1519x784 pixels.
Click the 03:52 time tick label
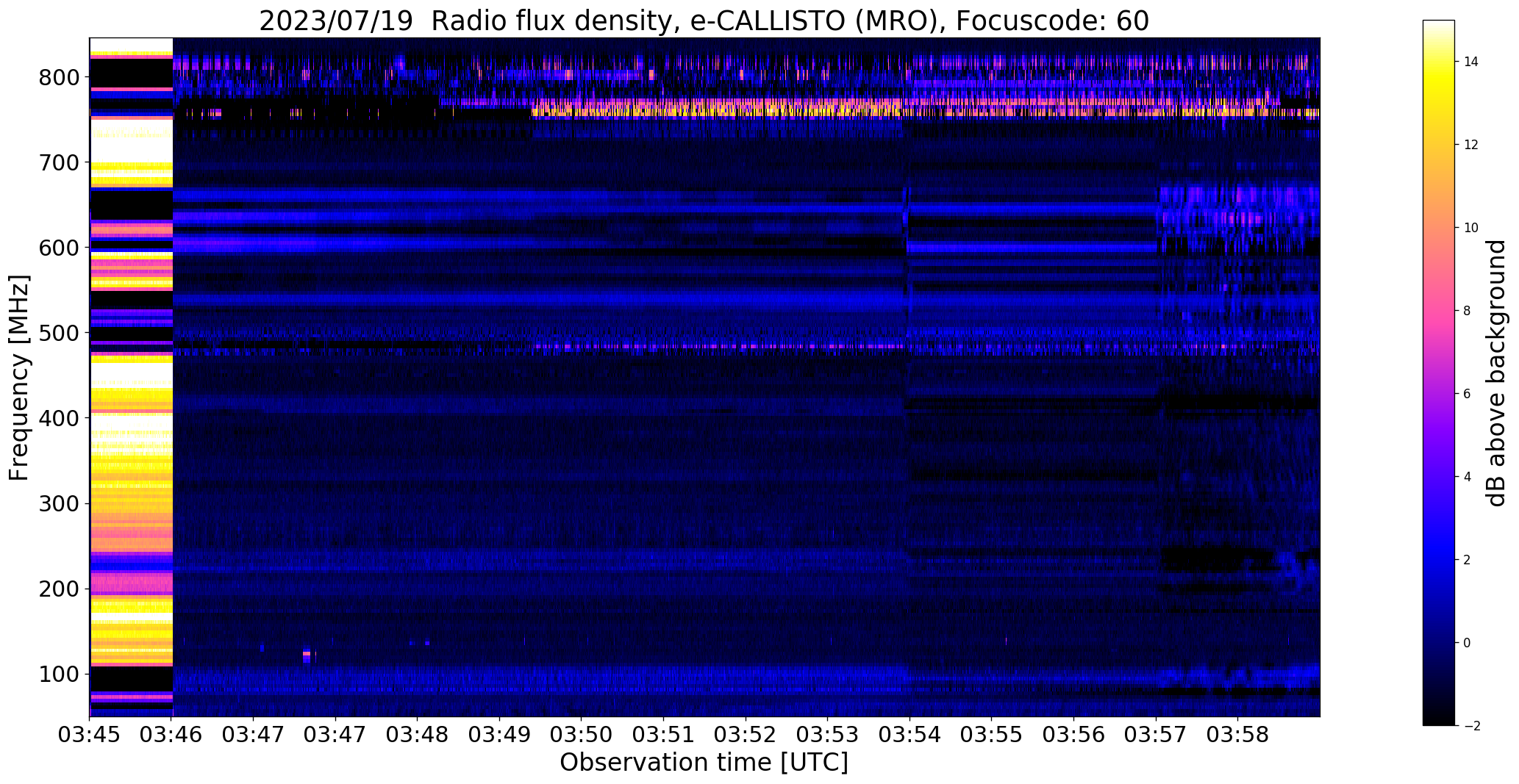coord(746,736)
